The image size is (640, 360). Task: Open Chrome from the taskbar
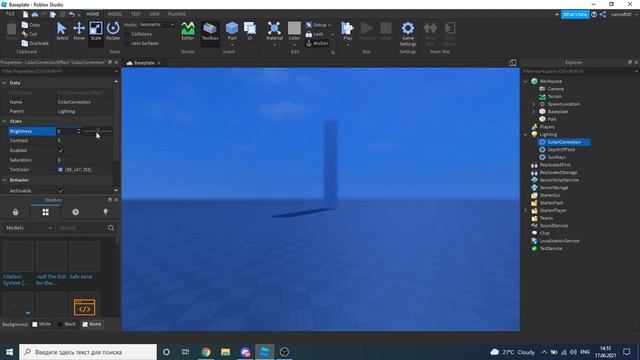[x=206, y=352]
